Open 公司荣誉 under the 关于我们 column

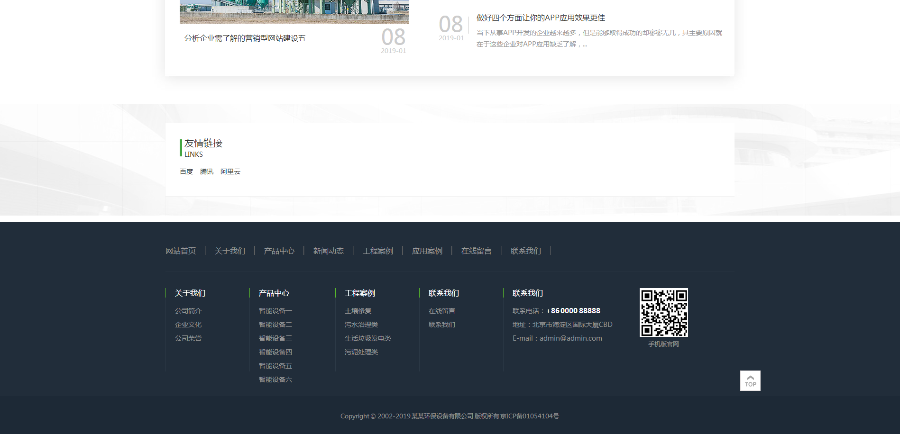point(188,338)
